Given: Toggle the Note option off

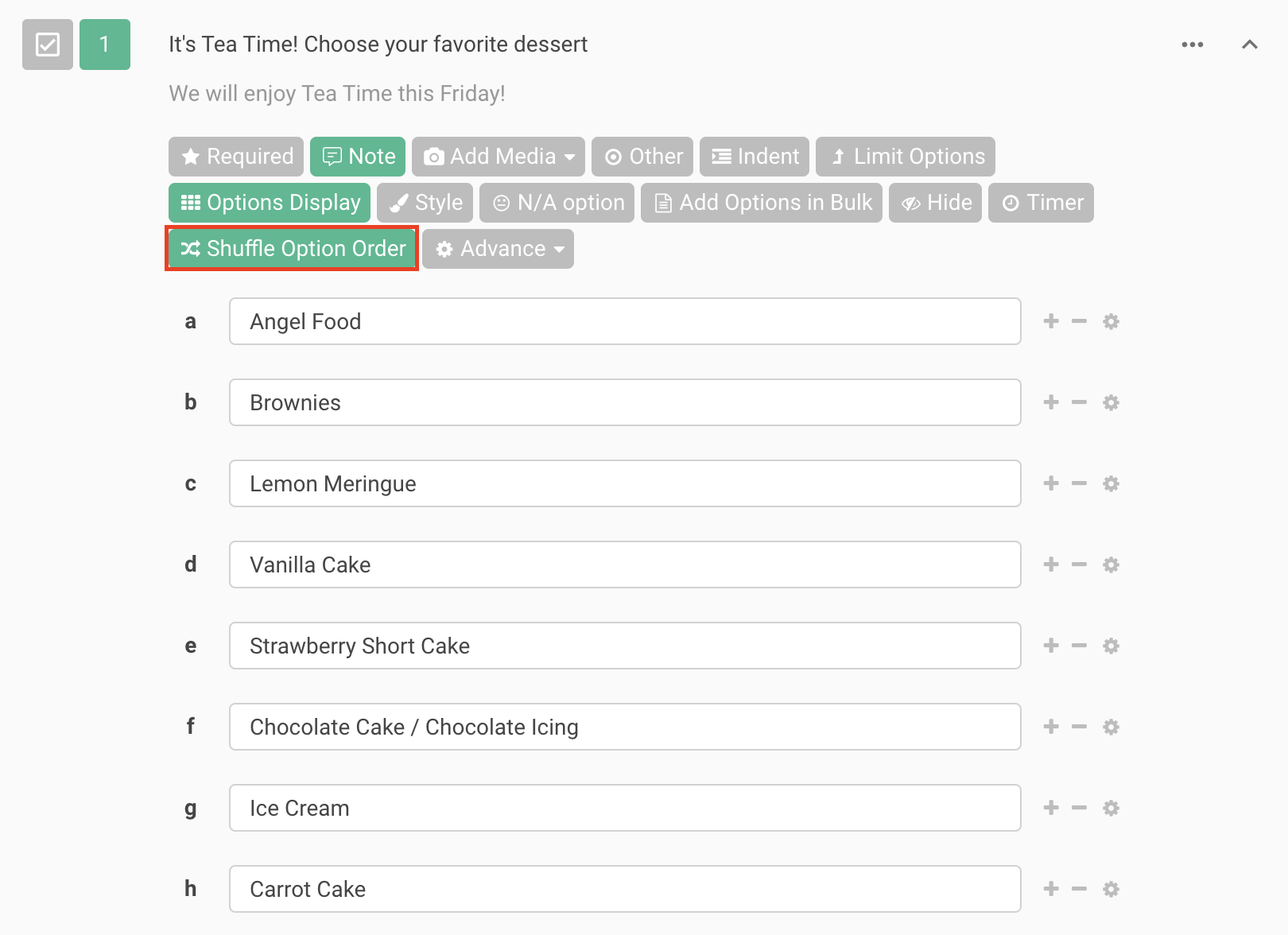Looking at the screenshot, I should 358,157.
